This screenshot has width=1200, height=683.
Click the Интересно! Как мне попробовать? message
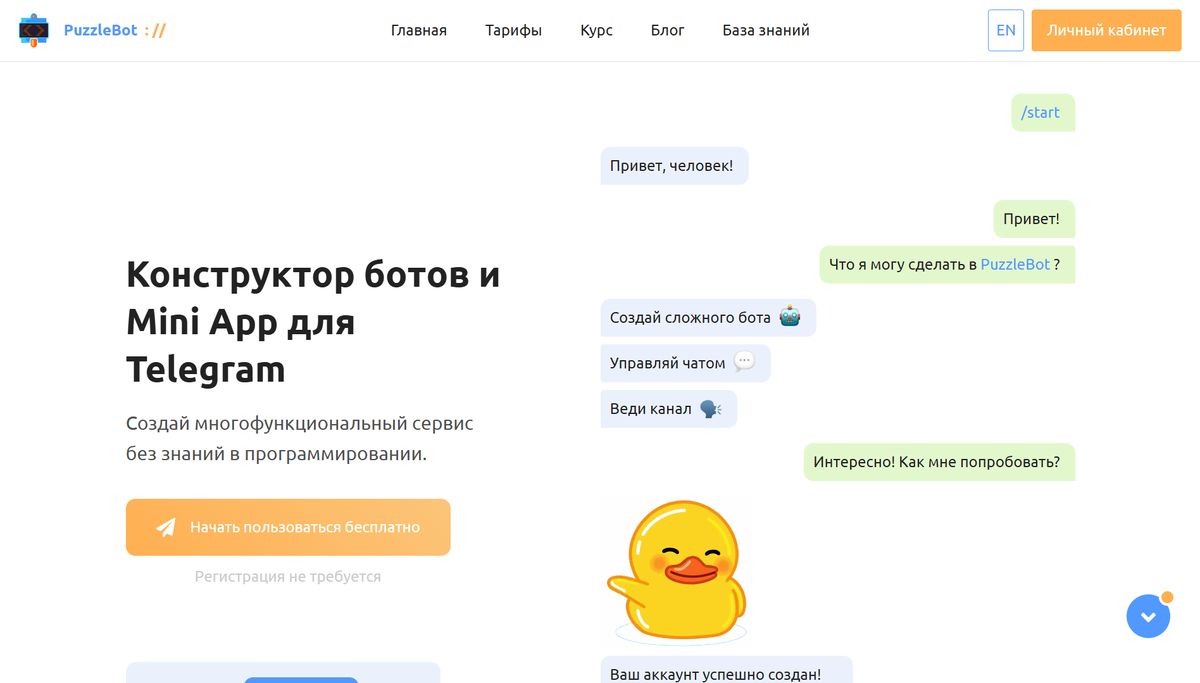tap(937, 462)
